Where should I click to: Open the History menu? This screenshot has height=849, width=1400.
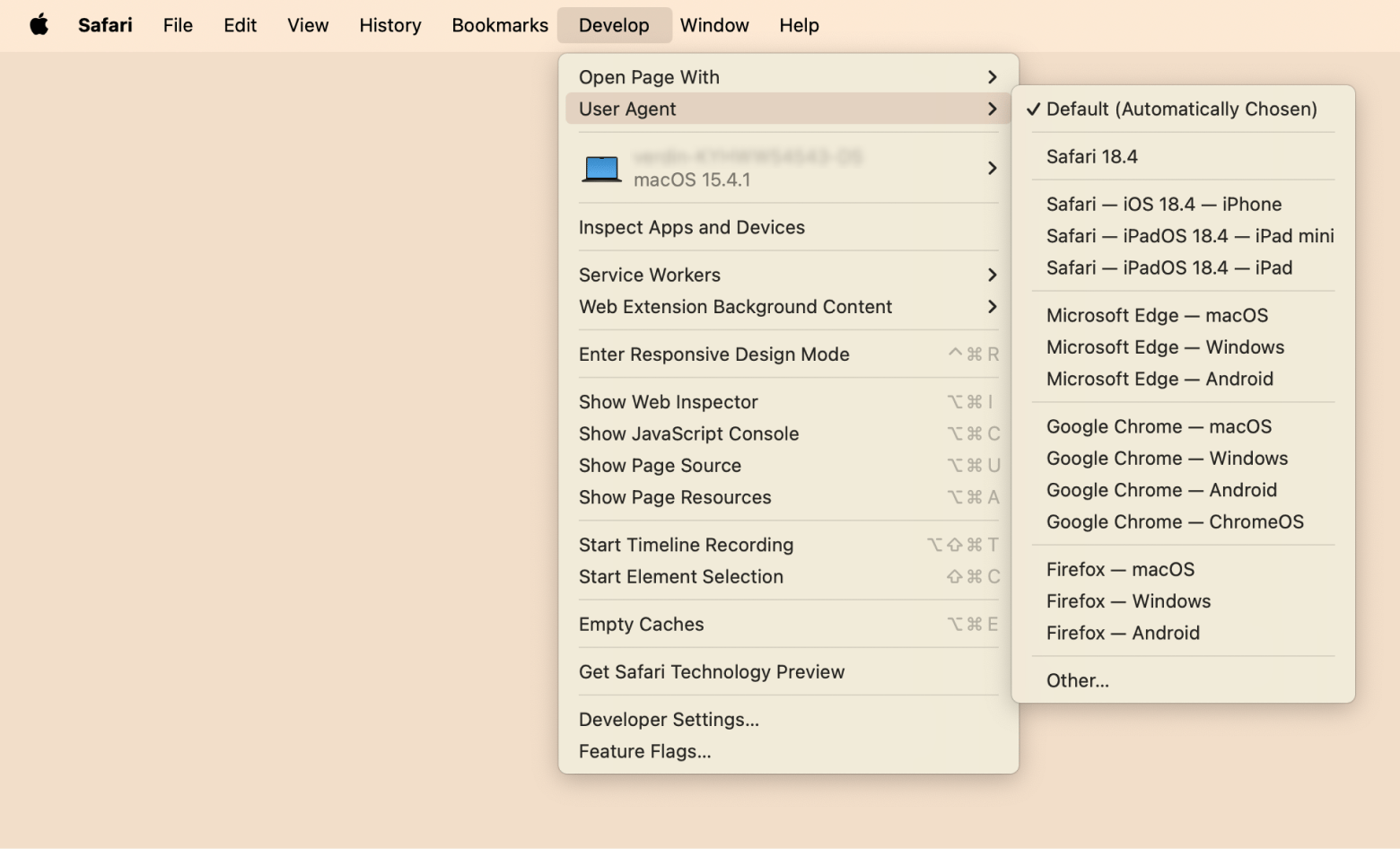[x=389, y=25]
